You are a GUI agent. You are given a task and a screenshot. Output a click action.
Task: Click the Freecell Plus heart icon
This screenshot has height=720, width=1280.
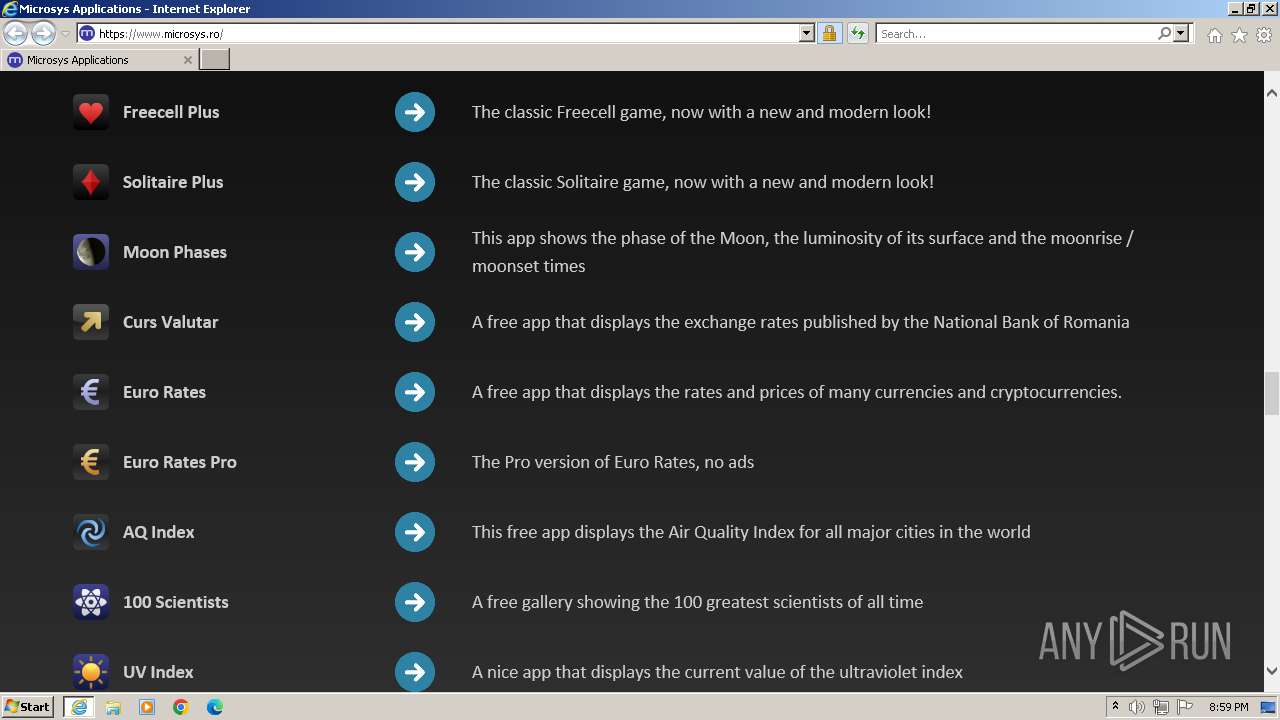91,112
